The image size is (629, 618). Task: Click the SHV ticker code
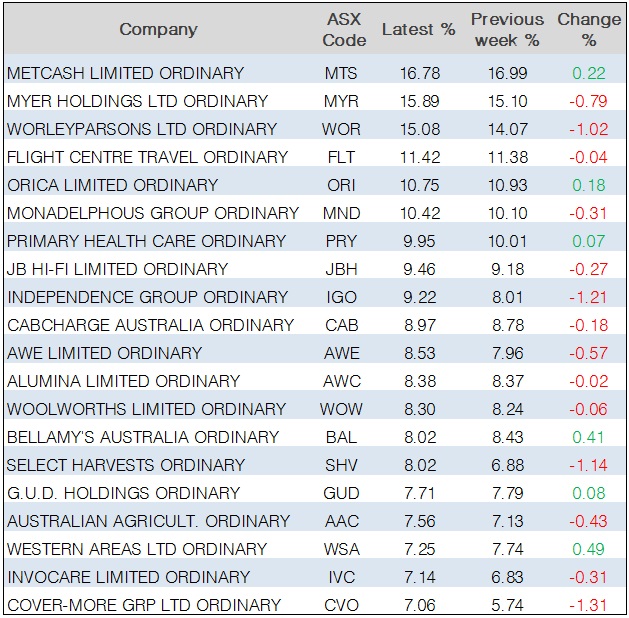tap(341, 465)
